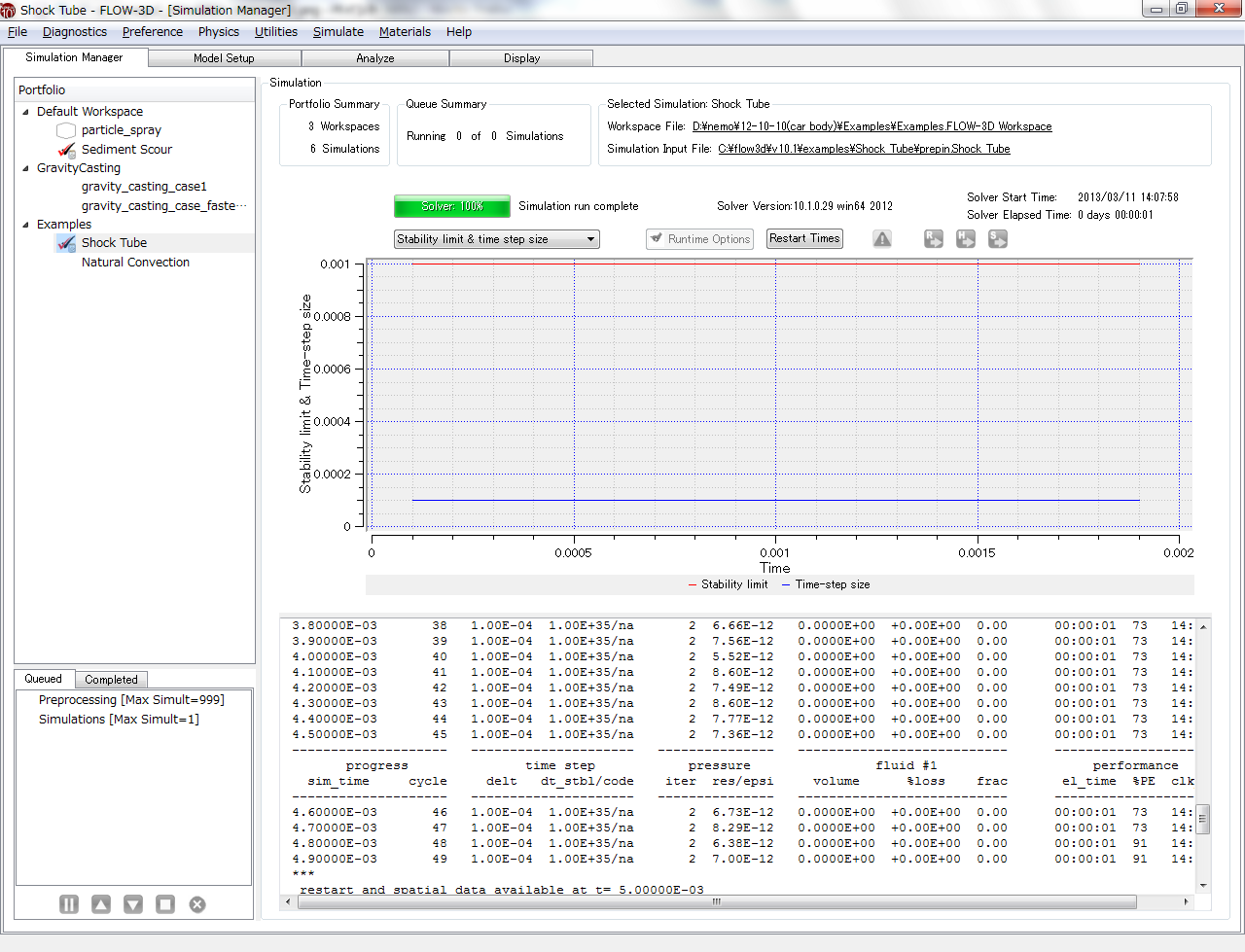1245x952 pixels.
Task: Click the S spatial-data arrow icon
Action: coord(998,238)
